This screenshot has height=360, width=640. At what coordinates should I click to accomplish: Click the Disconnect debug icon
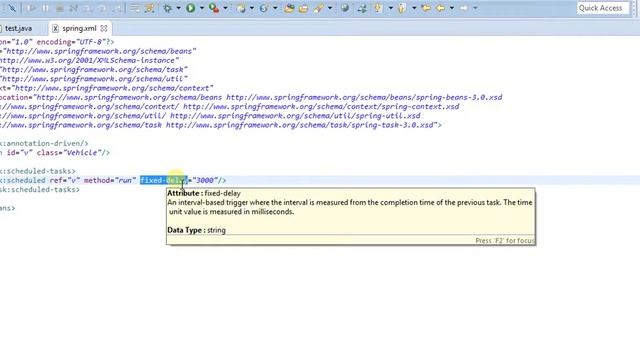click(x=73, y=8)
